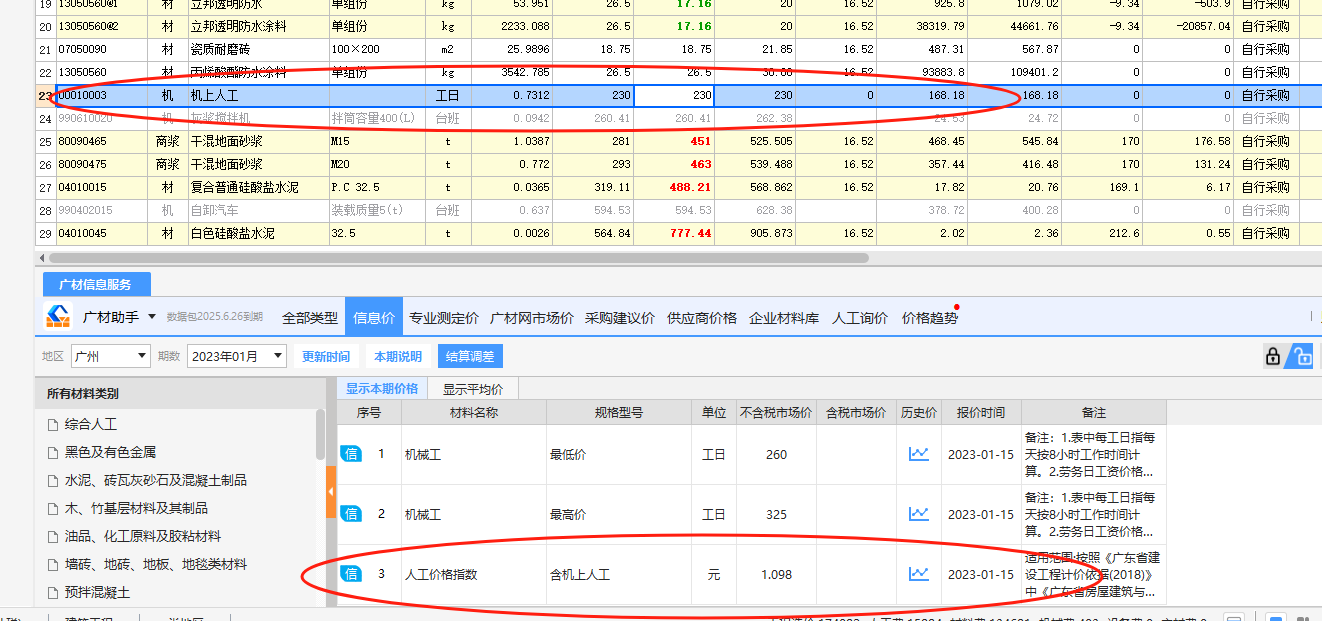Click 1.098 value of 人工价格指数
This screenshot has width=1322, height=621.
click(x=776, y=574)
